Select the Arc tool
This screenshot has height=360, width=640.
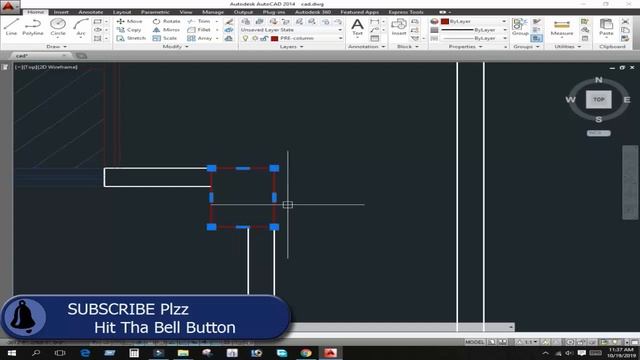click(x=81, y=27)
